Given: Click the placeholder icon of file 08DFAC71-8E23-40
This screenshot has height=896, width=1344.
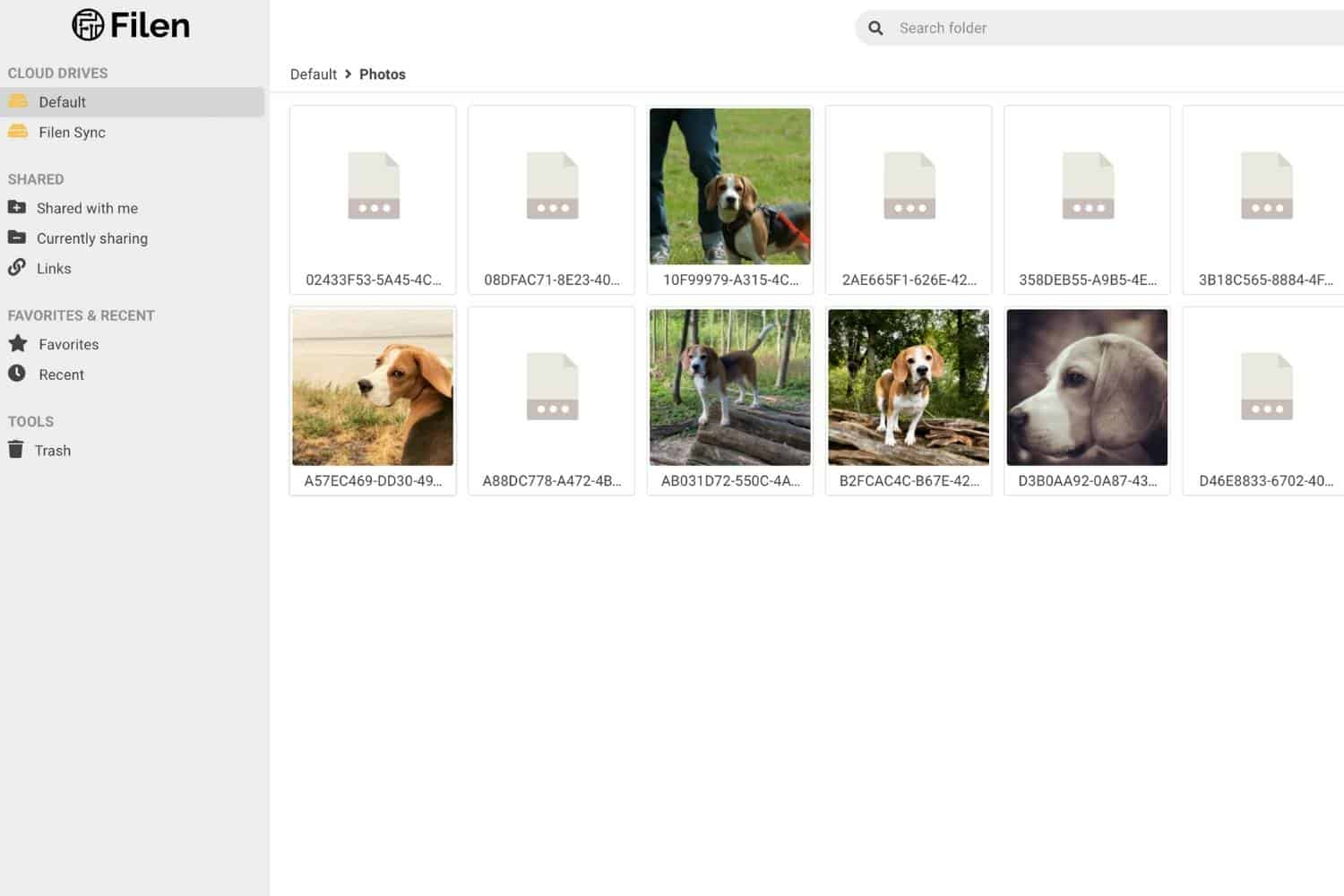Looking at the screenshot, I should [x=552, y=185].
